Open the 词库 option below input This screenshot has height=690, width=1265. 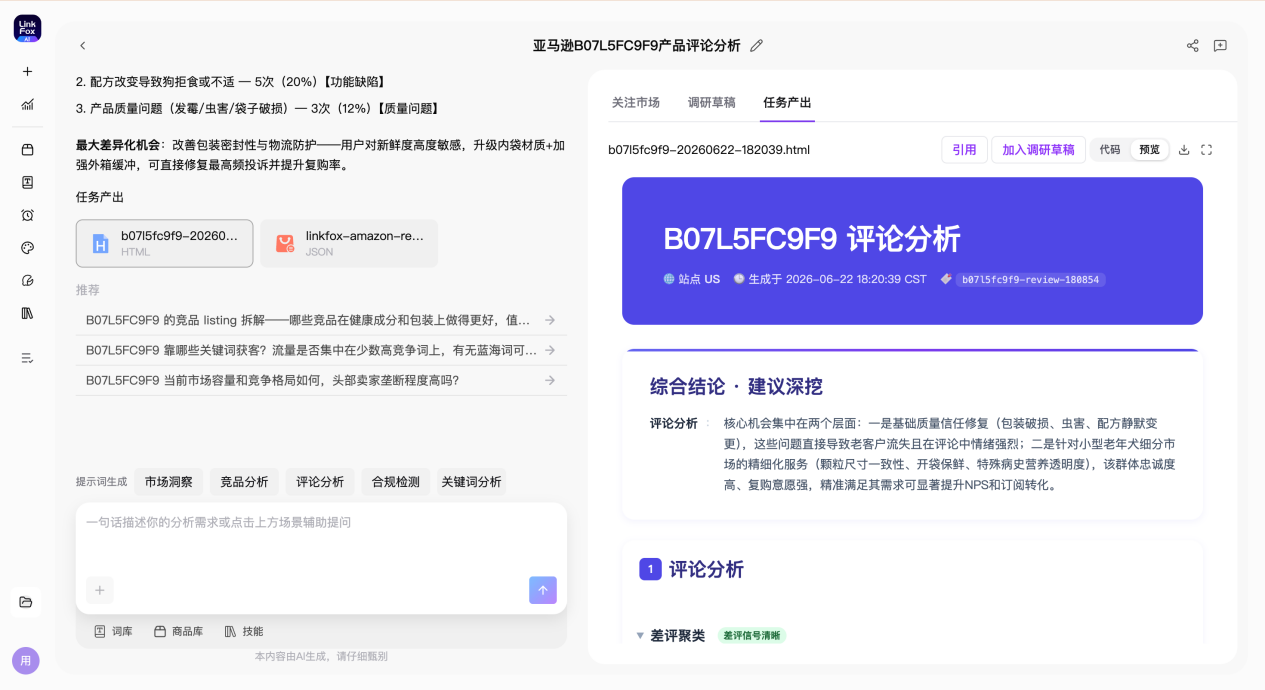(113, 631)
